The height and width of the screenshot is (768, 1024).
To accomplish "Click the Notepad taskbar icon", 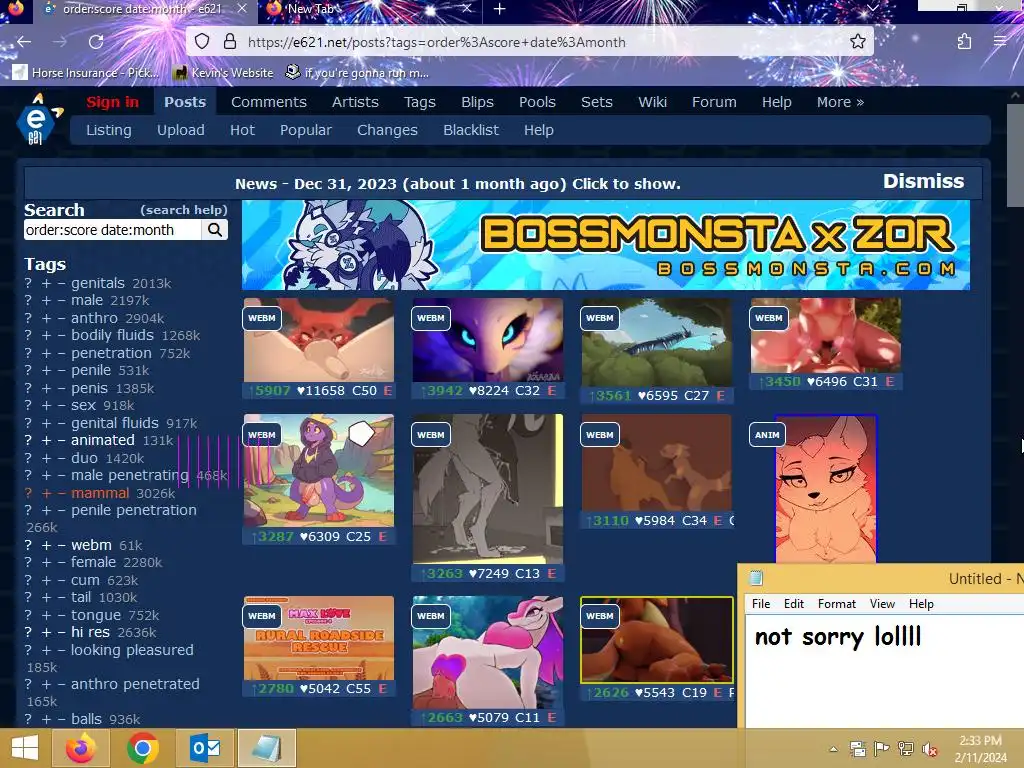I will click(x=266, y=748).
